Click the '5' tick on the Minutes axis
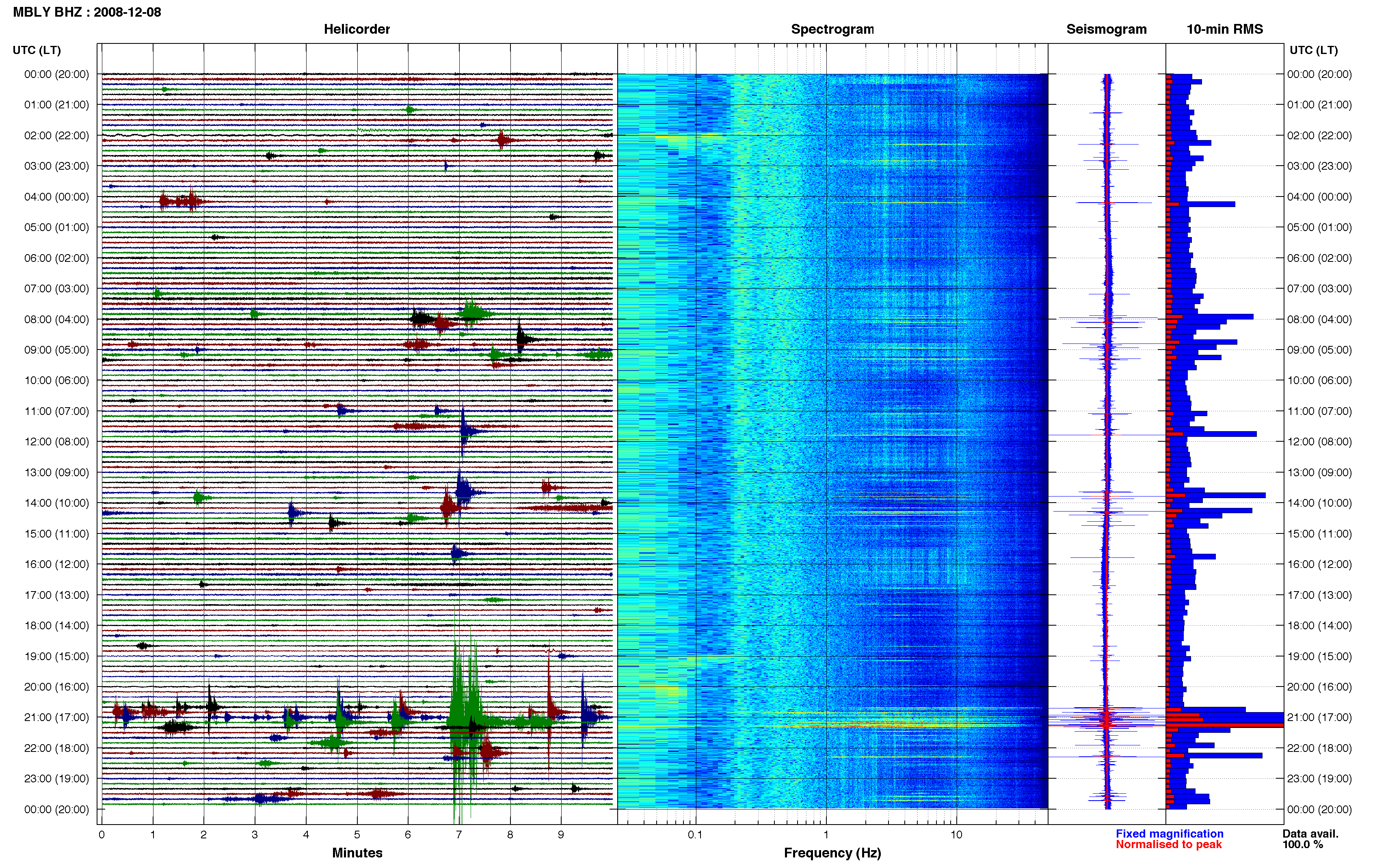Image resolution: width=1388 pixels, height=868 pixels. click(357, 835)
